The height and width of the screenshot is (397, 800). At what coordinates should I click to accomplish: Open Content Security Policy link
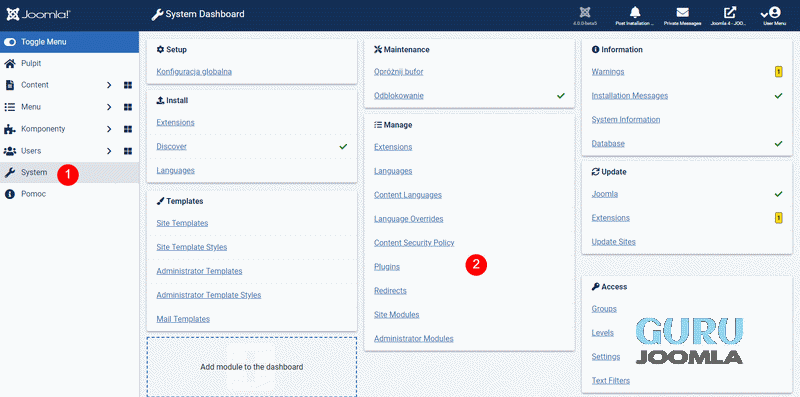(414, 243)
